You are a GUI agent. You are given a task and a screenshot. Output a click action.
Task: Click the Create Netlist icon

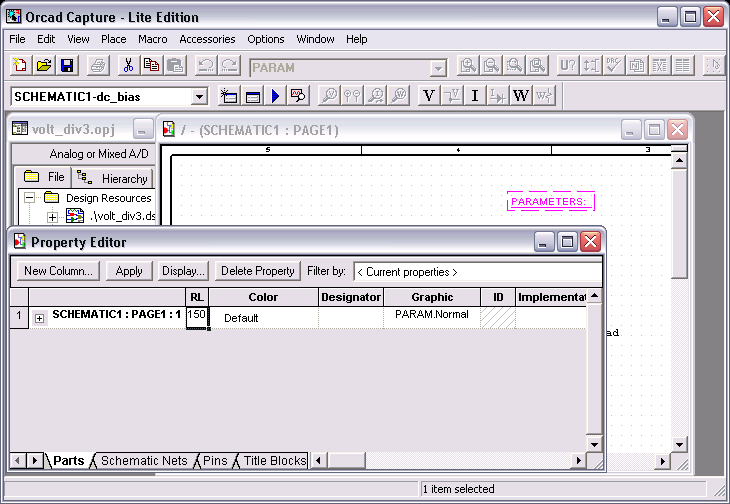[637, 66]
